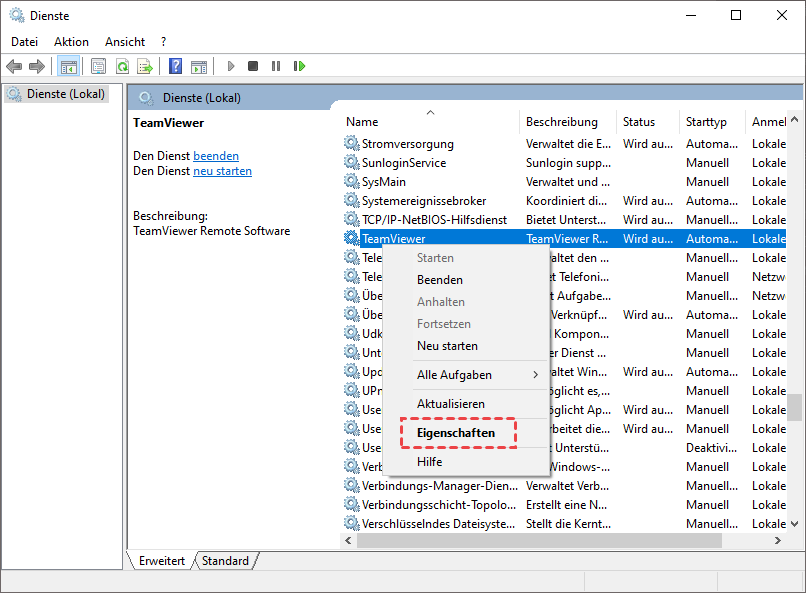Select Beenden from the context menu
This screenshot has height=593, width=806.
click(x=440, y=280)
